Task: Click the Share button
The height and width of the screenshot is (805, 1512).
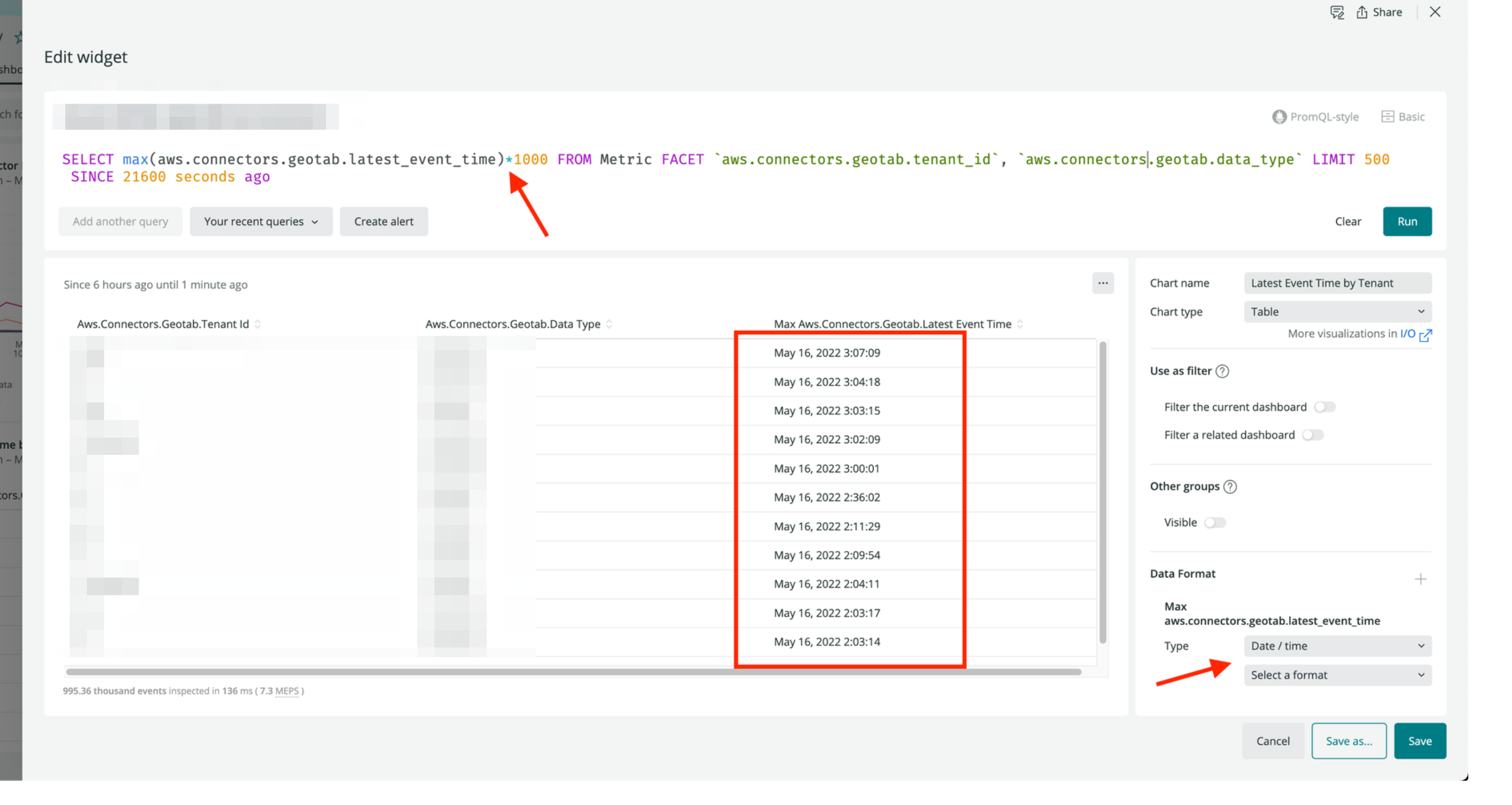Action: (1379, 12)
